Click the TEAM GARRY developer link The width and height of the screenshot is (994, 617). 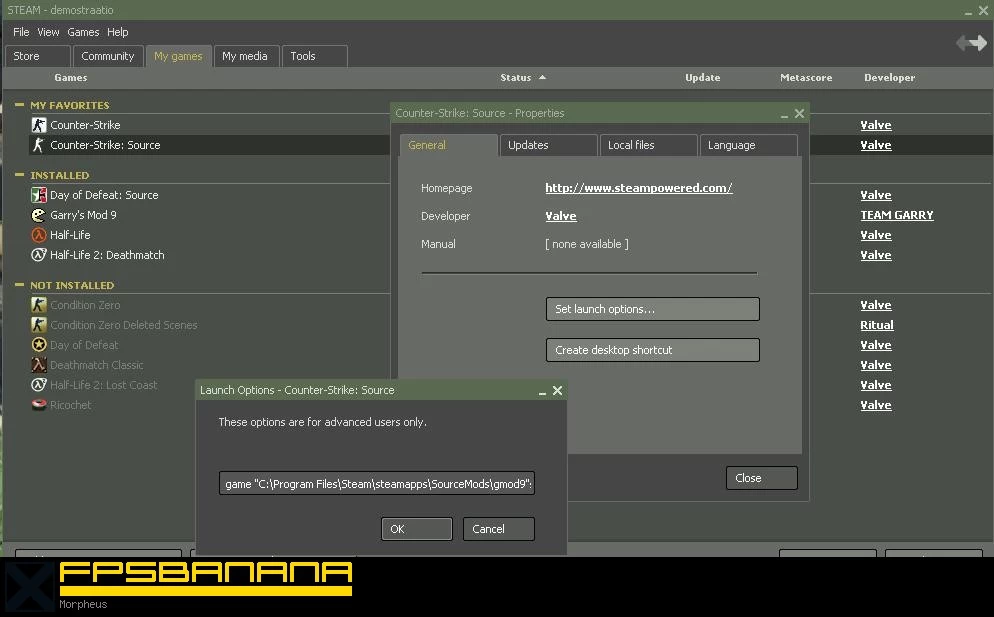pyautogui.click(x=896, y=215)
